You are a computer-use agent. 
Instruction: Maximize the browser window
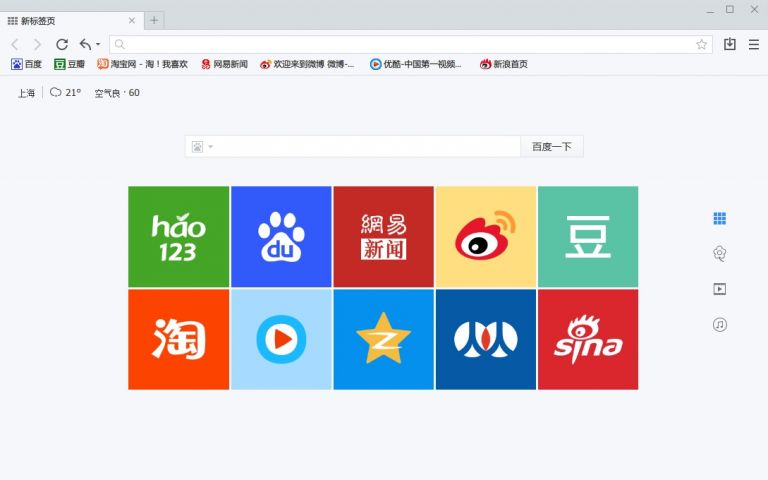click(730, 9)
